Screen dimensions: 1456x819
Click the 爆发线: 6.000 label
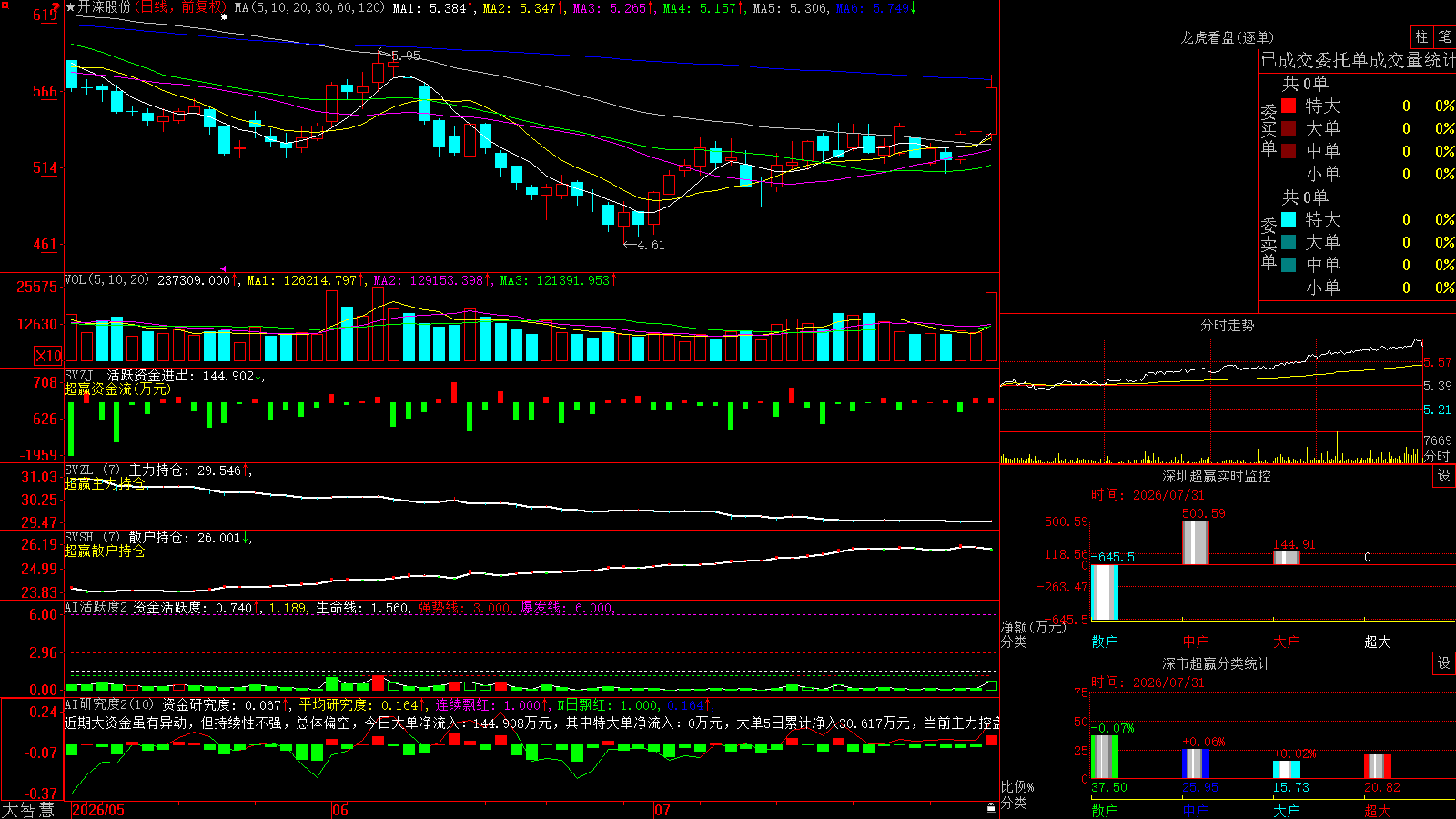tap(568, 608)
